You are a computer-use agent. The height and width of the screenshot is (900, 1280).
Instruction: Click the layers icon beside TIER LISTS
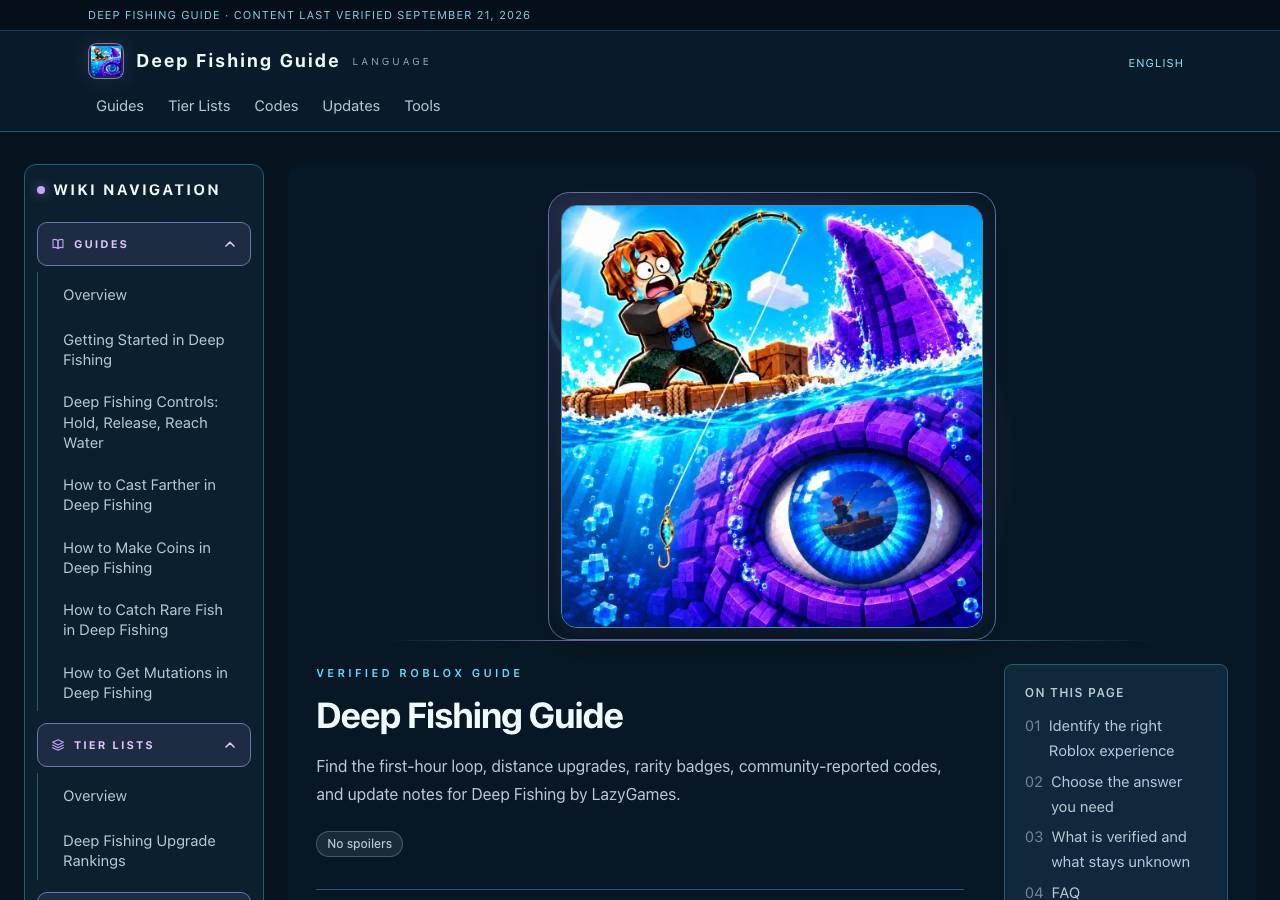click(x=58, y=745)
